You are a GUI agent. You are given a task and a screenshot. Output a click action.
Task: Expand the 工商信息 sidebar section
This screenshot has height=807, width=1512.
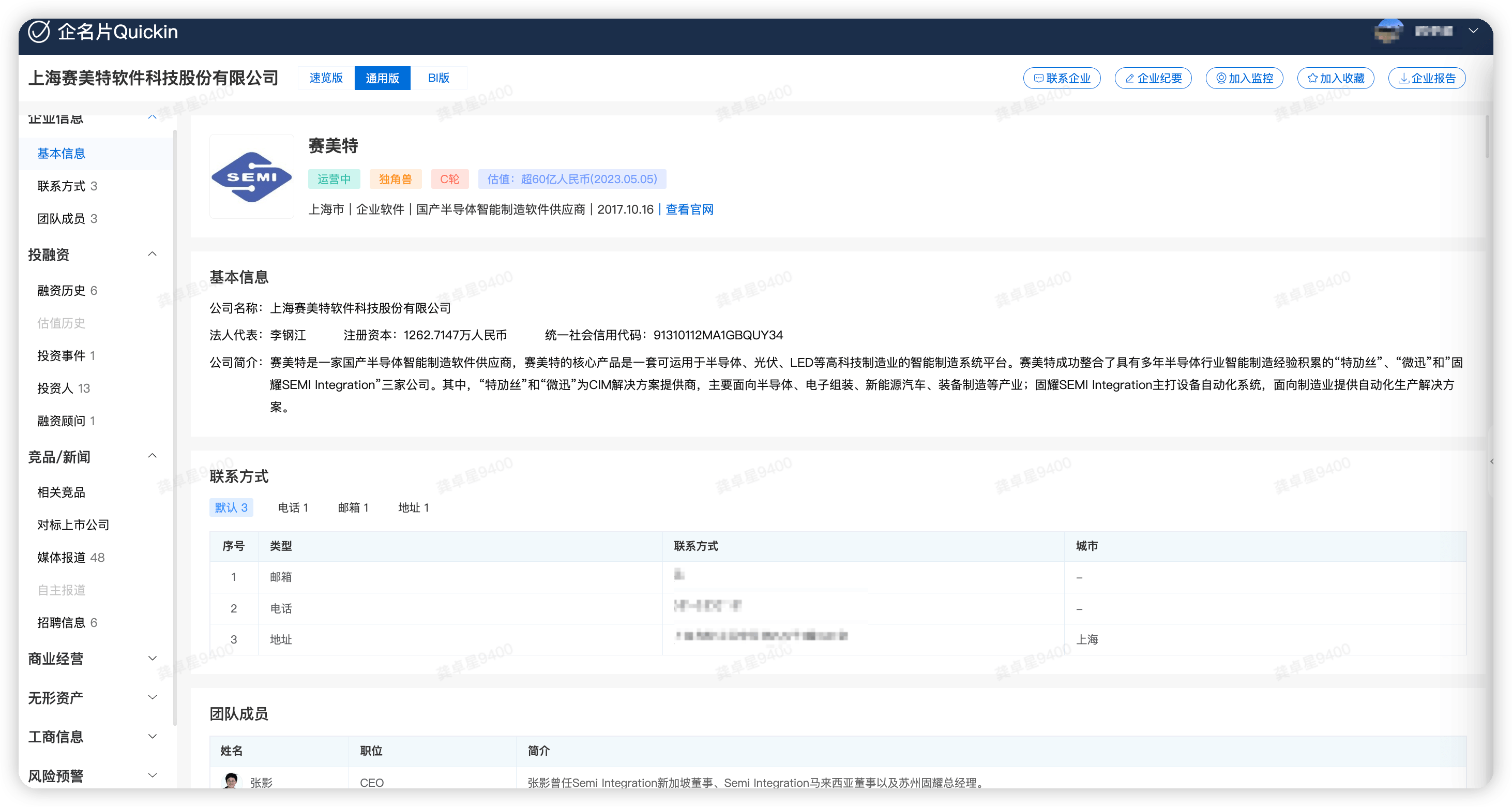pos(152,736)
